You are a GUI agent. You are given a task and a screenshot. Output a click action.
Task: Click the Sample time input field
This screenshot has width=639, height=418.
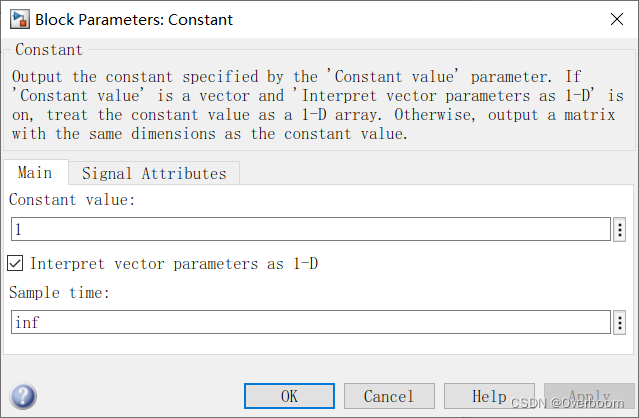point(311,322)
